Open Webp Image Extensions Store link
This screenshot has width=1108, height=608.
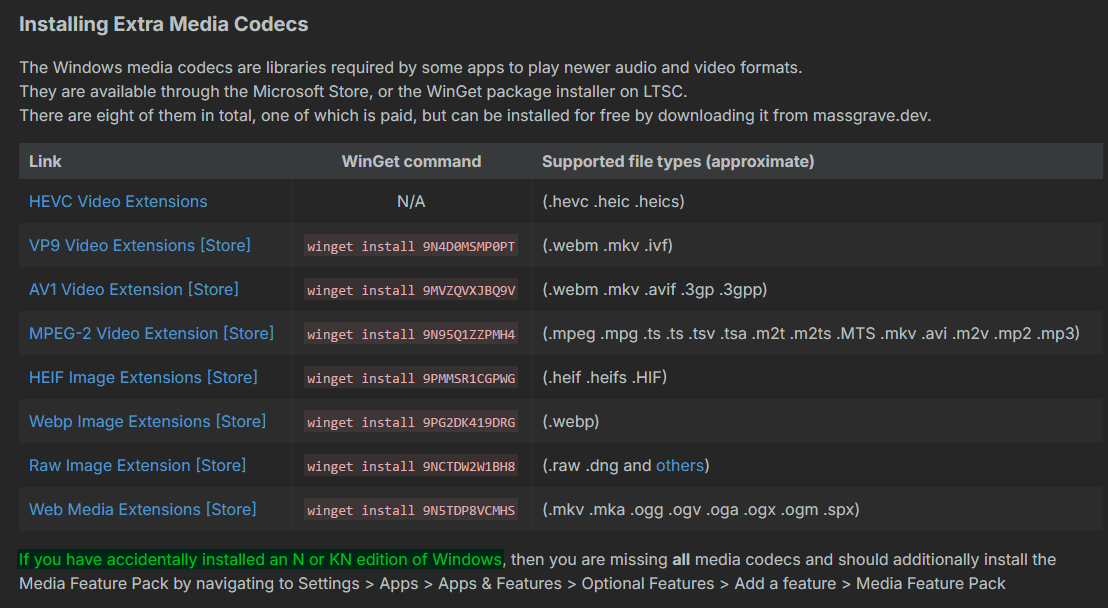(x=147, y=421)
